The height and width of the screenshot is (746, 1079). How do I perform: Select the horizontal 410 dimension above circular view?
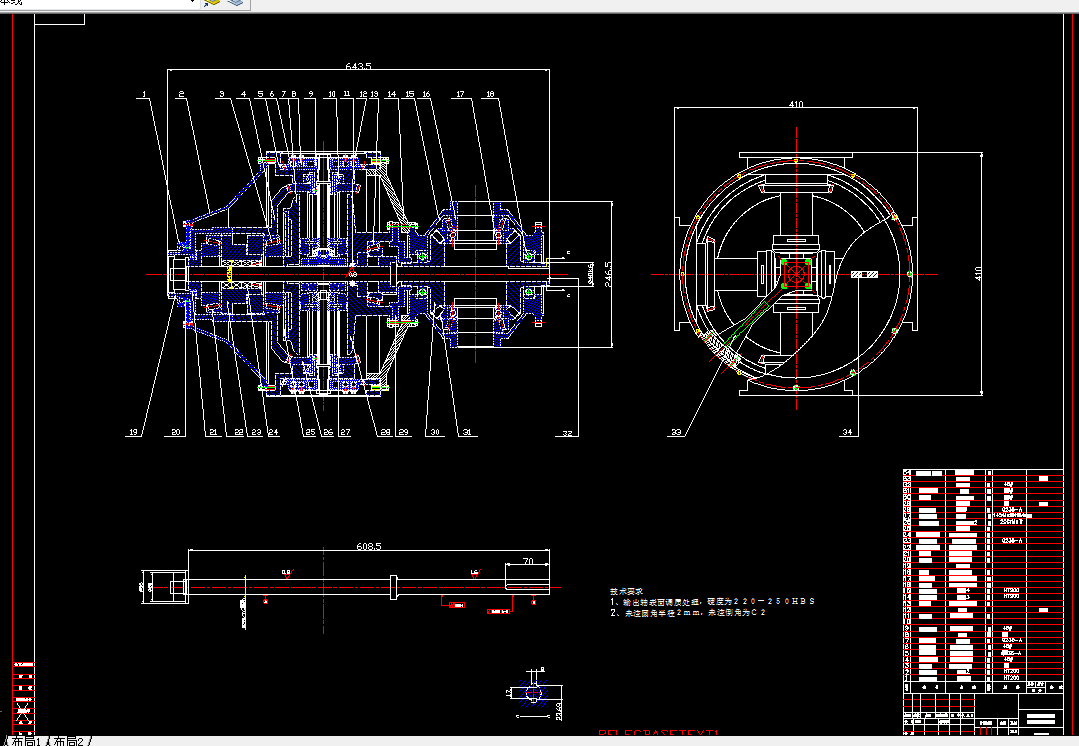[795, 104]
